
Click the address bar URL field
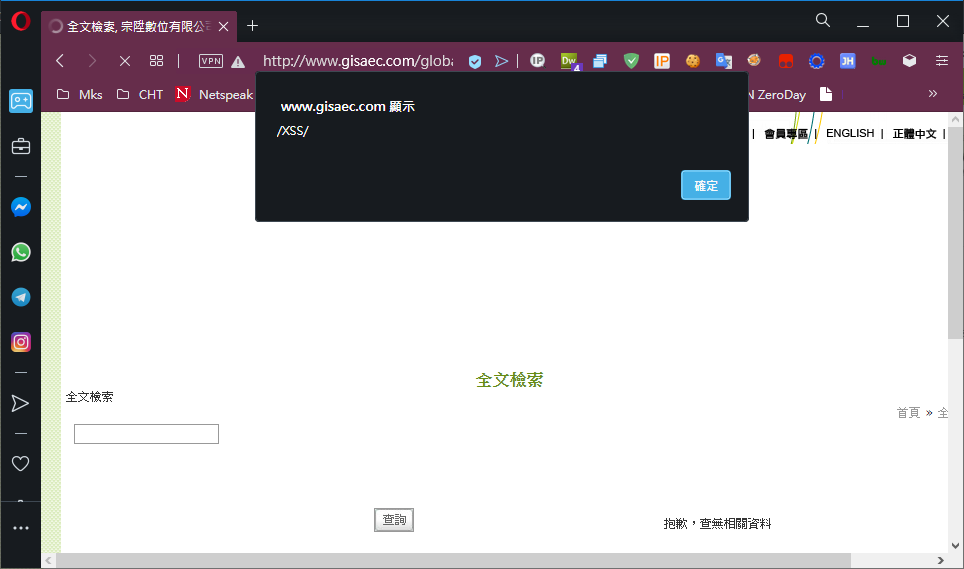click(358, 61)
